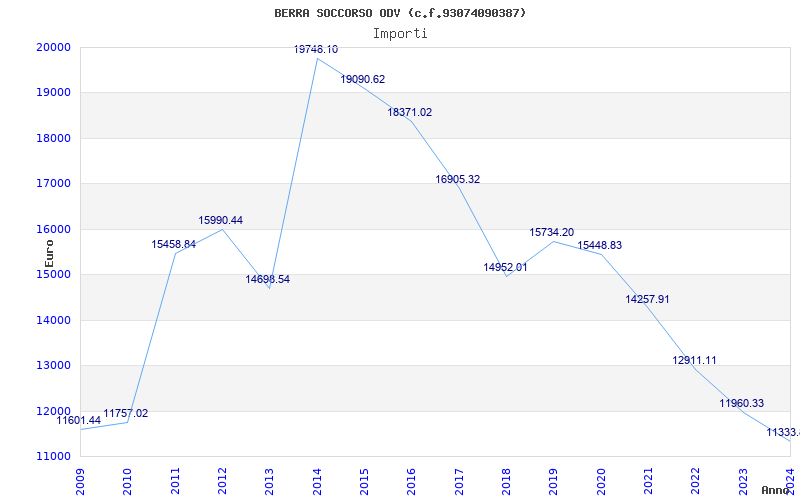Select the 16905.32 data label

(x=458, y=180)
